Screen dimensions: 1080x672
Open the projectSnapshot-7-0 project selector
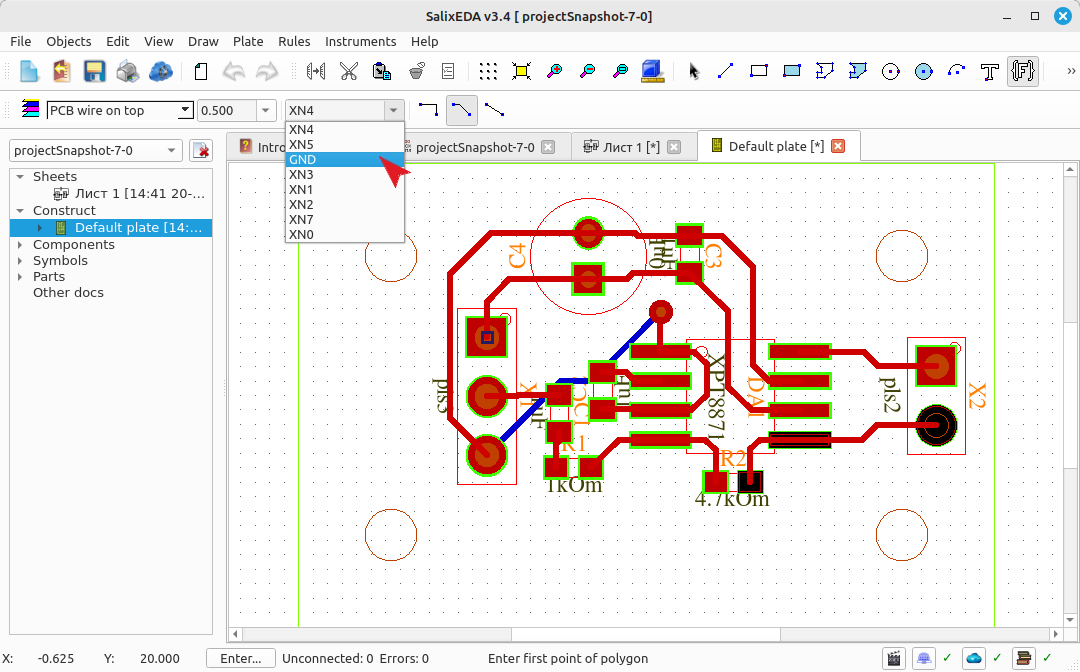click(95, 150)
